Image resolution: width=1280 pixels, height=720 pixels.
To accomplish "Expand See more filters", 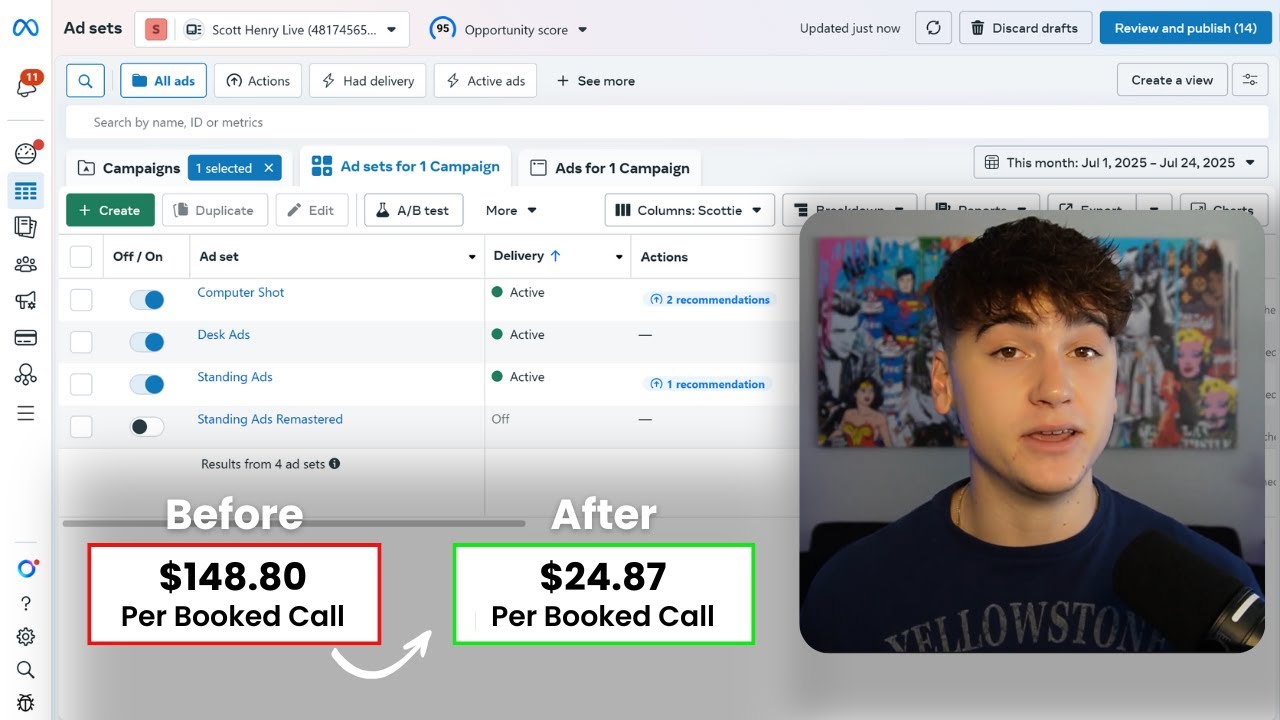I will click(x=595, y=81).
